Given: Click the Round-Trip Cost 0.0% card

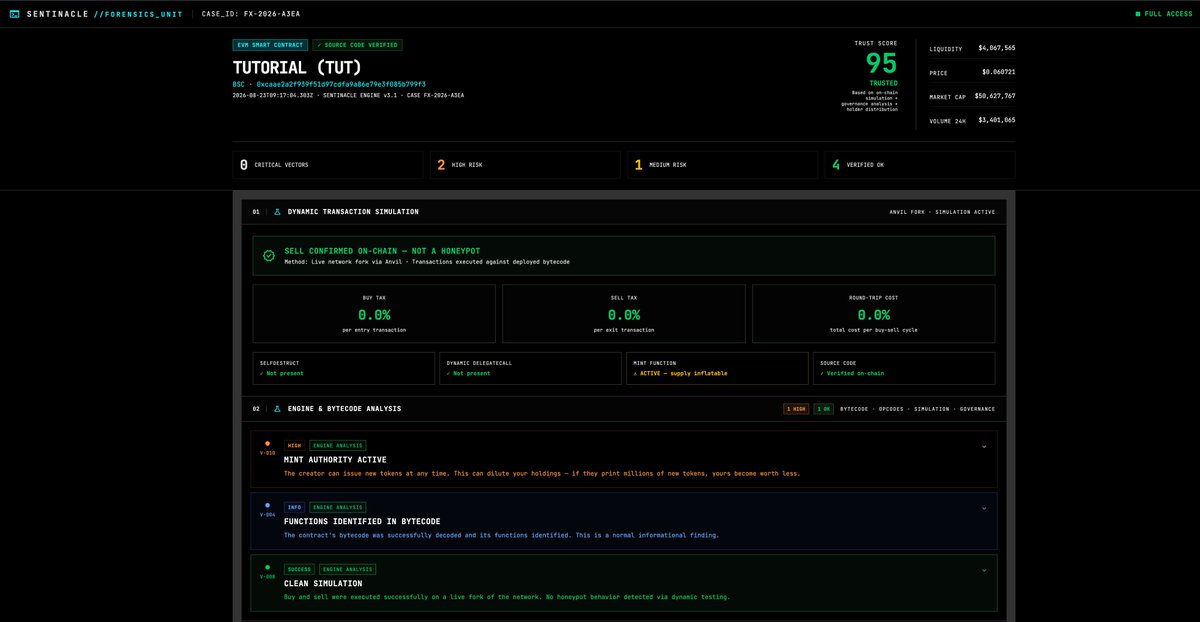Looking at the screenshot, I should pos(873,314).
